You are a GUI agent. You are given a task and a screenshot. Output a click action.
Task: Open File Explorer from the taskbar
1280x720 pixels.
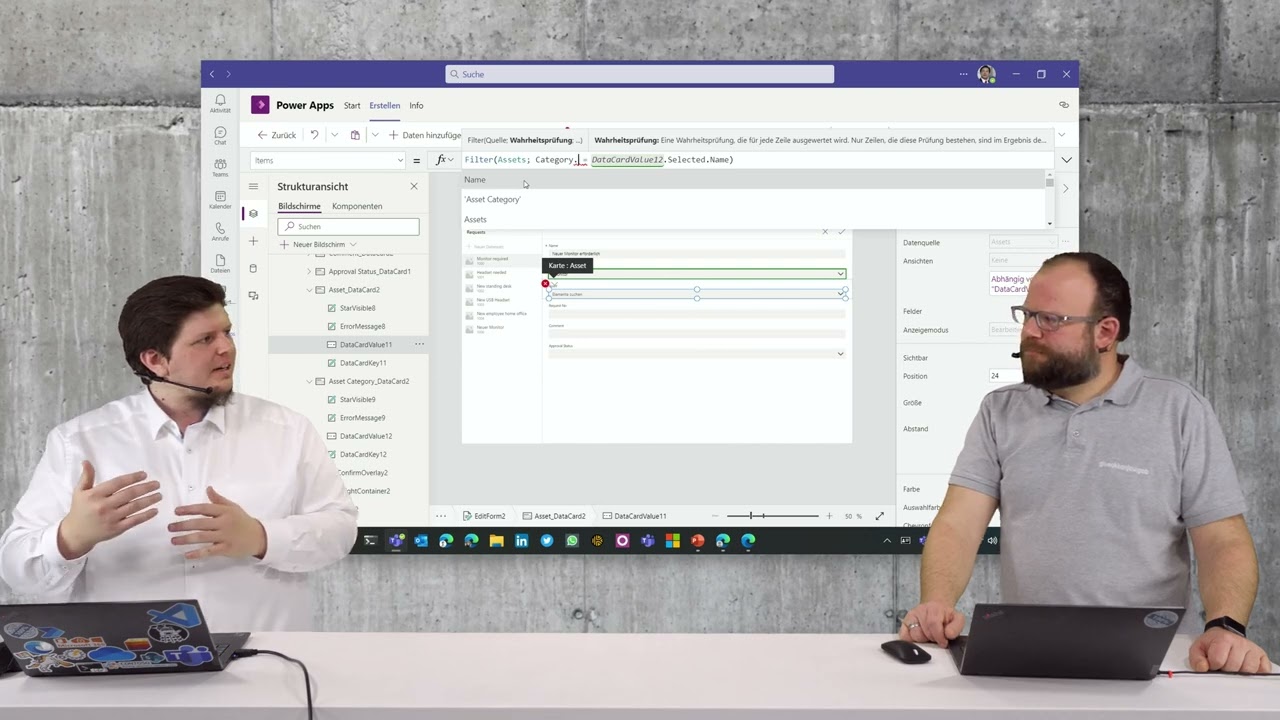(496, 541)
